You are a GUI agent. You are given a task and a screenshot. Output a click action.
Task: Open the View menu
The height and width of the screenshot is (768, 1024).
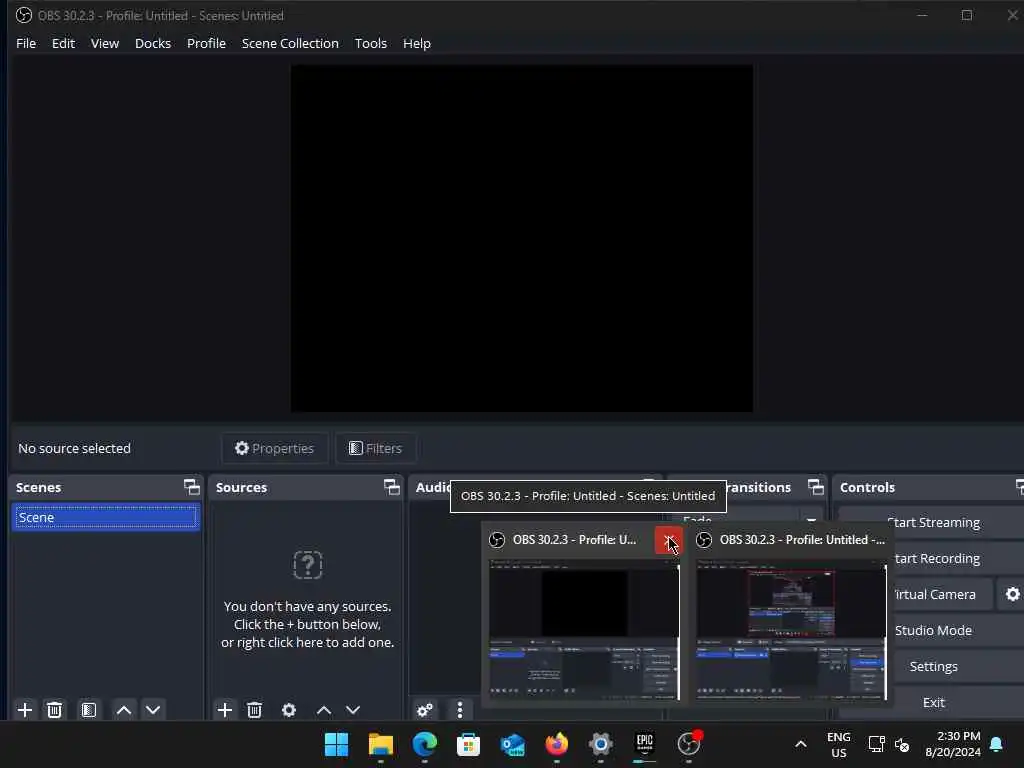(104, 43)
